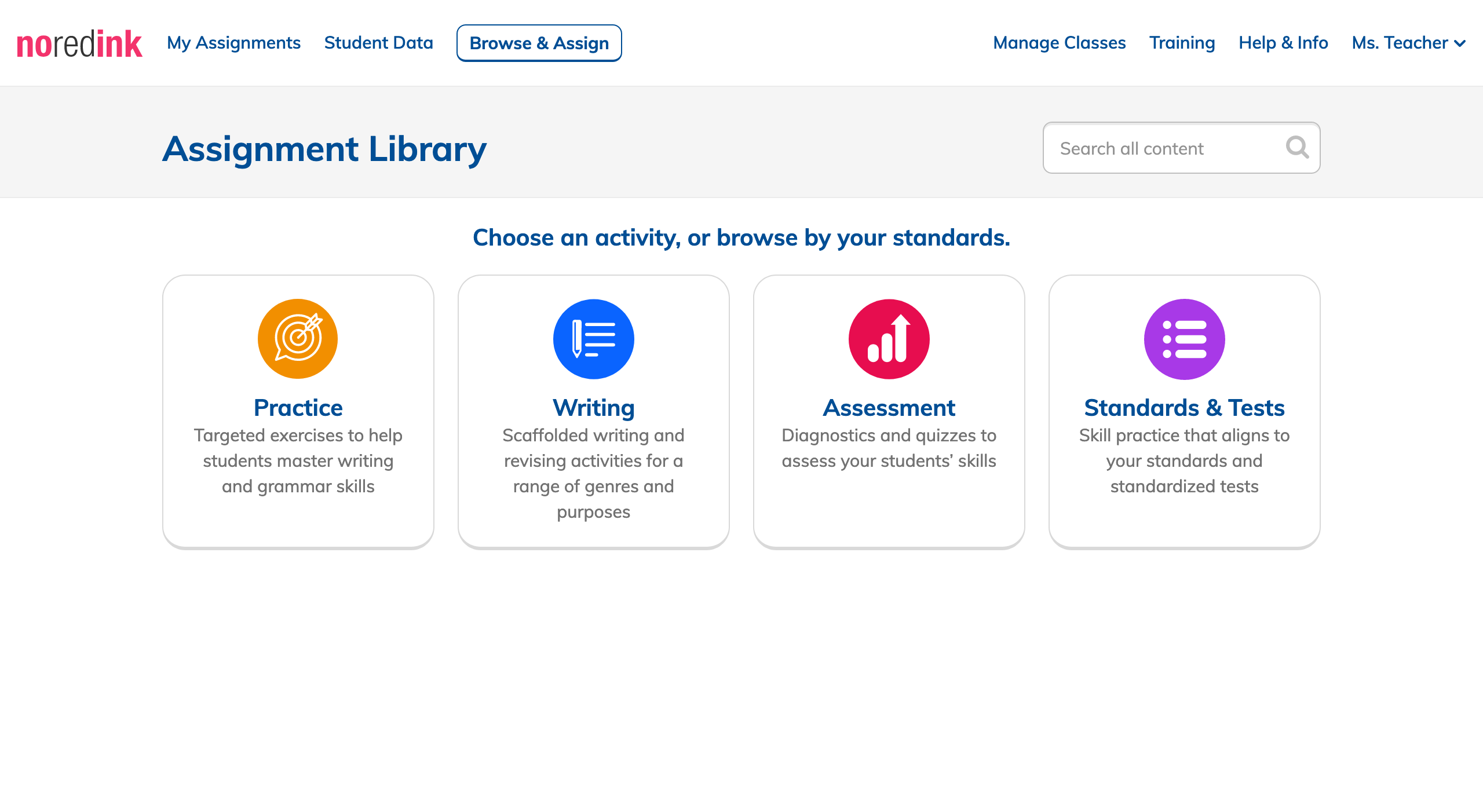Screen dimensions: 1483x812
Task: Click the magnifying glass search icon
Action: click(x=1296, y=148)
